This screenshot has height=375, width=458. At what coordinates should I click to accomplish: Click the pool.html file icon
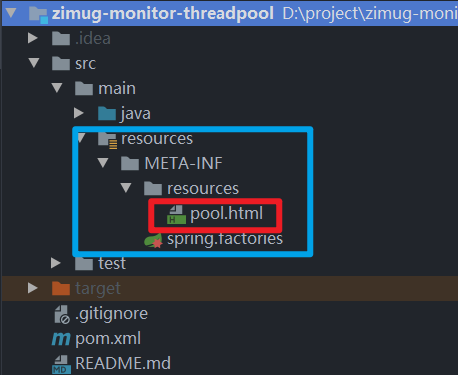(176, 214)
